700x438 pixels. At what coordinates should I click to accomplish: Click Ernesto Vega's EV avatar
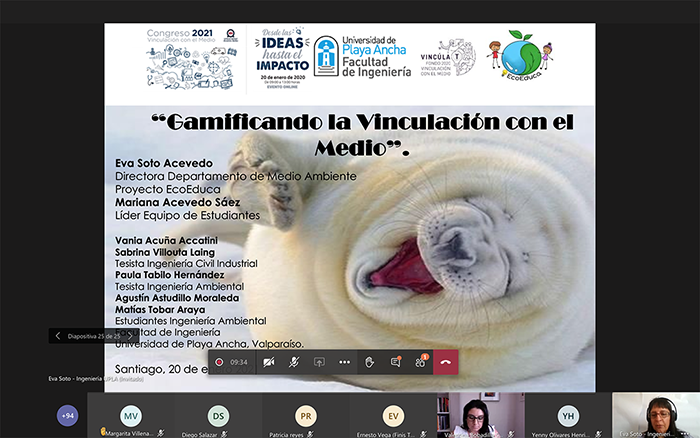[393, 415]
